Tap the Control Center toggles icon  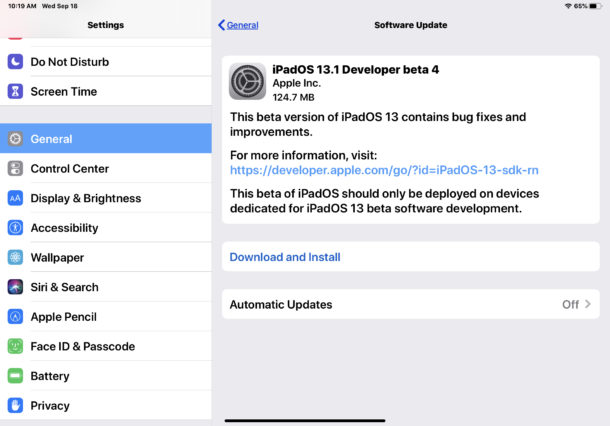(x=15, y=168)
